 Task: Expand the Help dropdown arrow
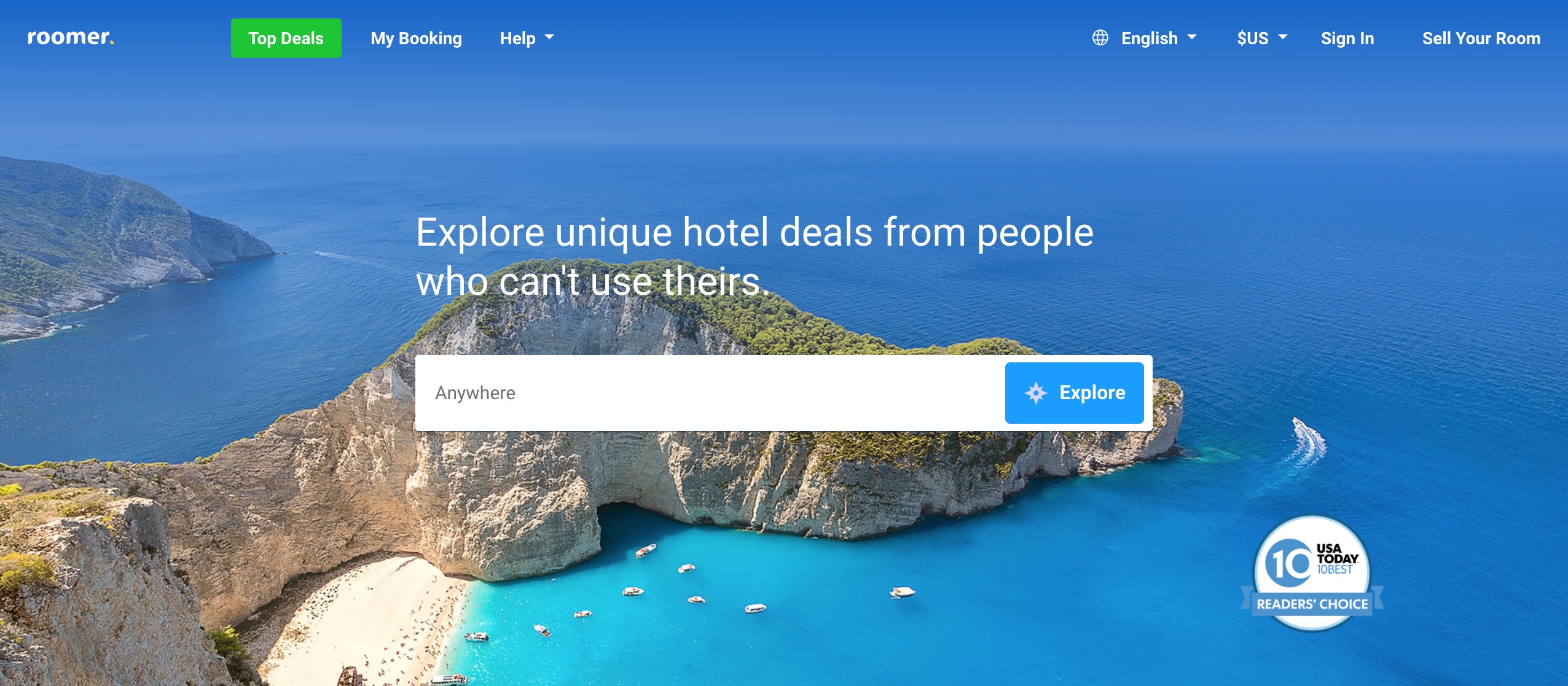pyautogui.click(x=549, y=37)
